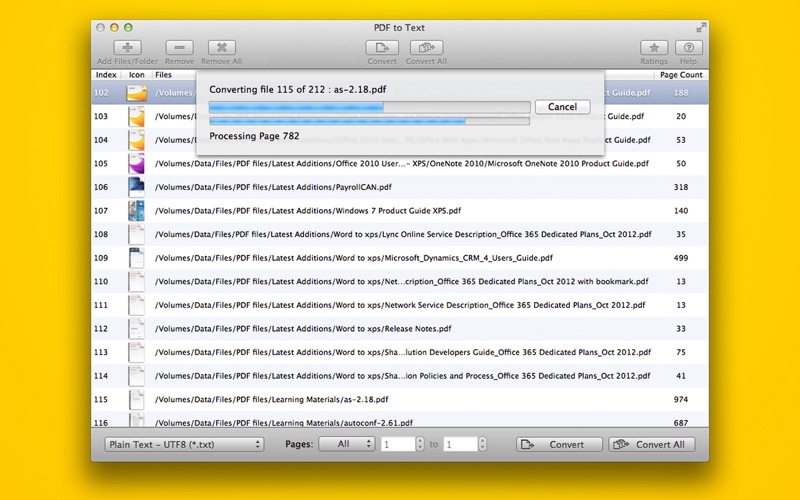Viewport: 800px width, 500px height.
Task: Click the bottom Convert button
Action: coord(559,444)
